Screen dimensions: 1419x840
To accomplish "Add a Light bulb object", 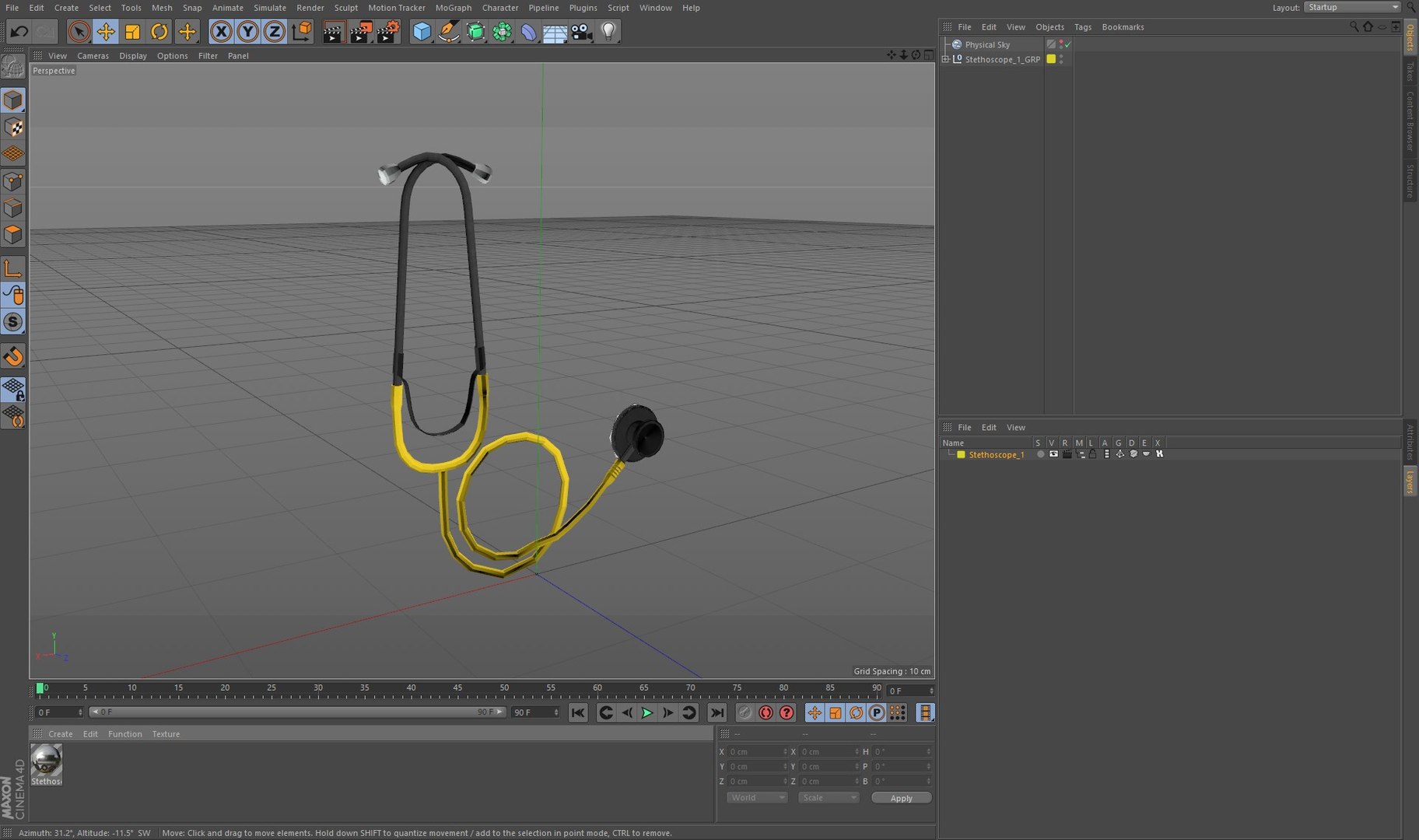I will point(608,32).
